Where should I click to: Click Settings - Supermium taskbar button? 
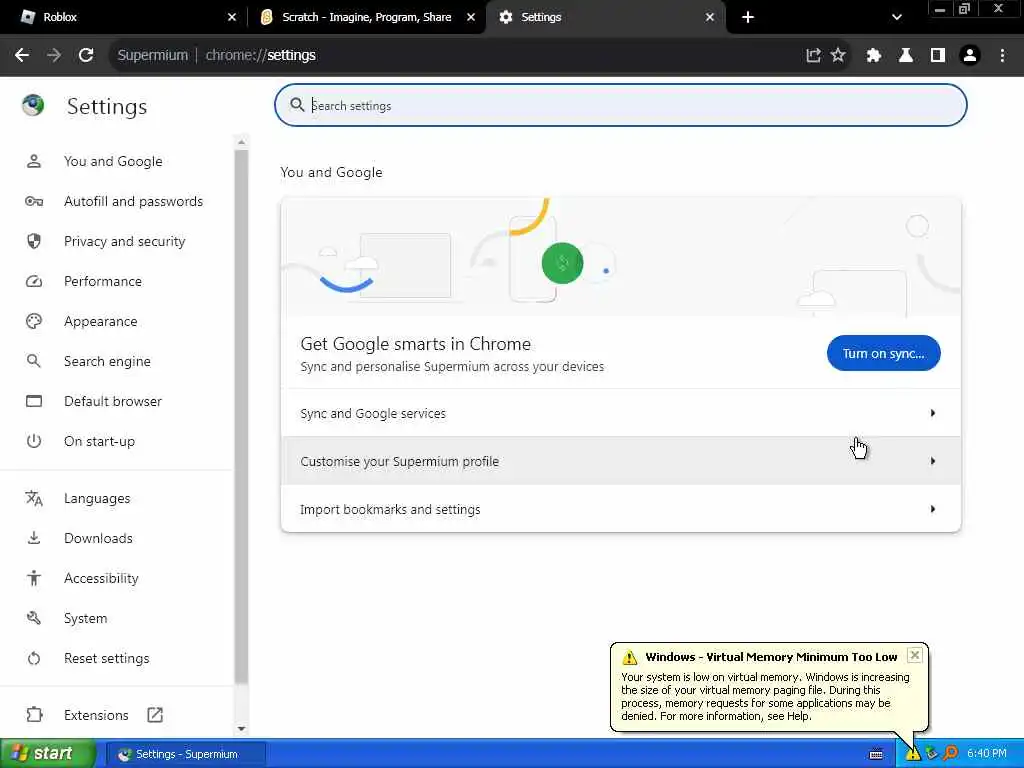[185, 754]
